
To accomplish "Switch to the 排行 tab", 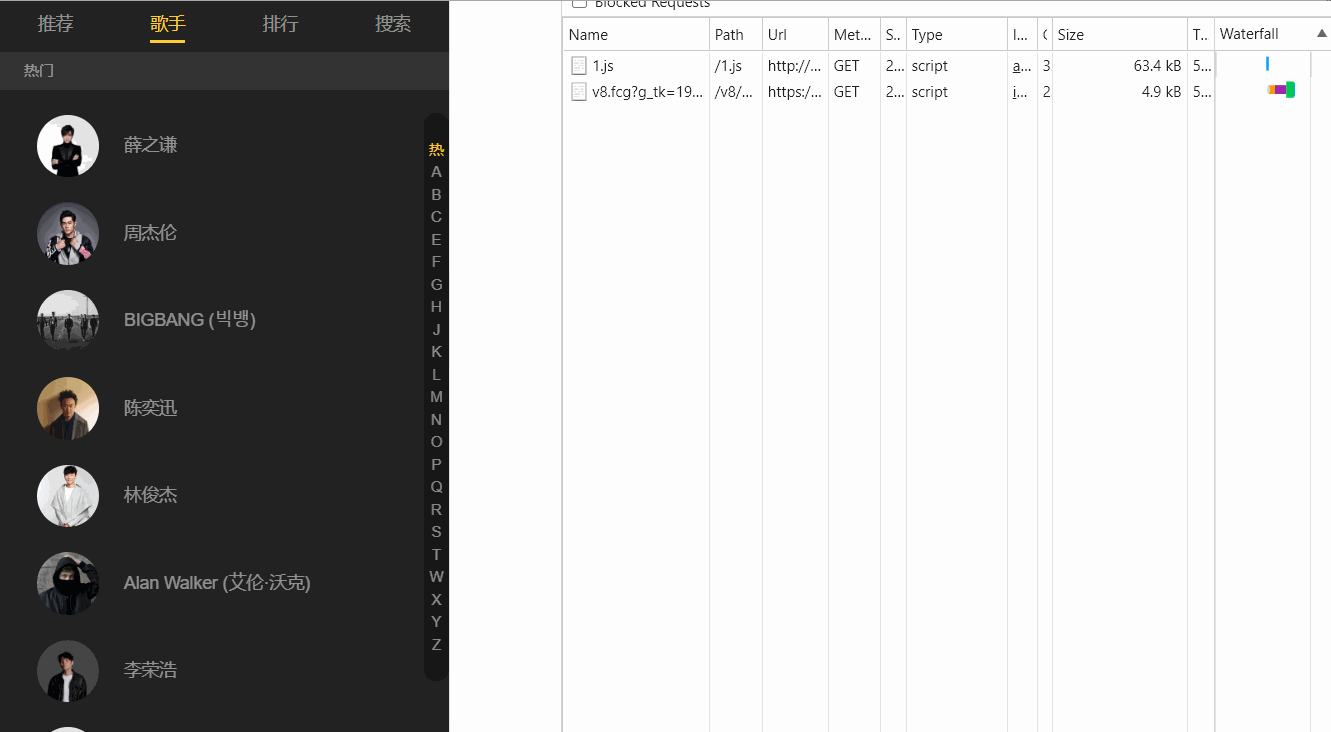I will click(x=281, y=24).
